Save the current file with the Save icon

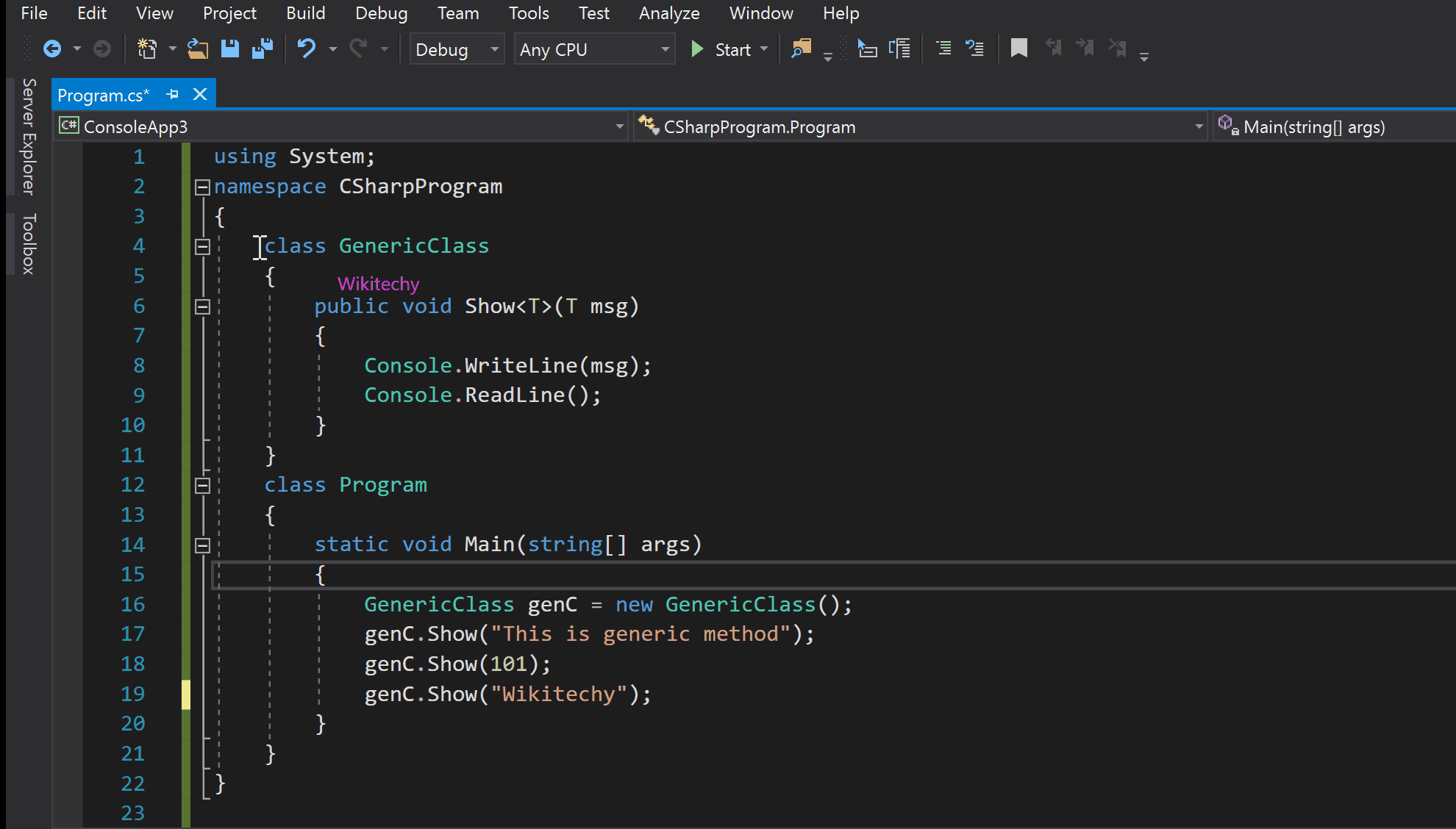point(230,49)
